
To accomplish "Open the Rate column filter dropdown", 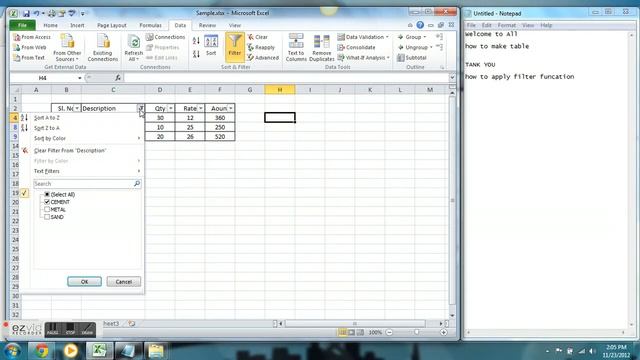I will [200, 108].
